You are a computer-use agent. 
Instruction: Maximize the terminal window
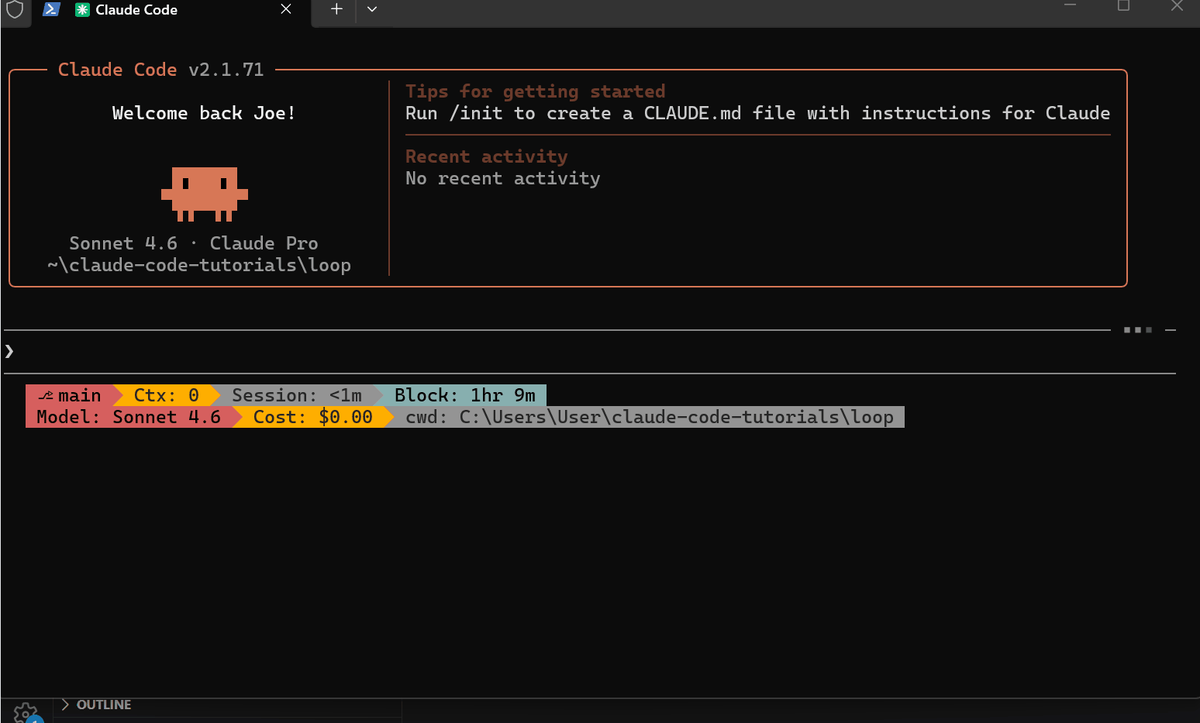[1123, 6]
